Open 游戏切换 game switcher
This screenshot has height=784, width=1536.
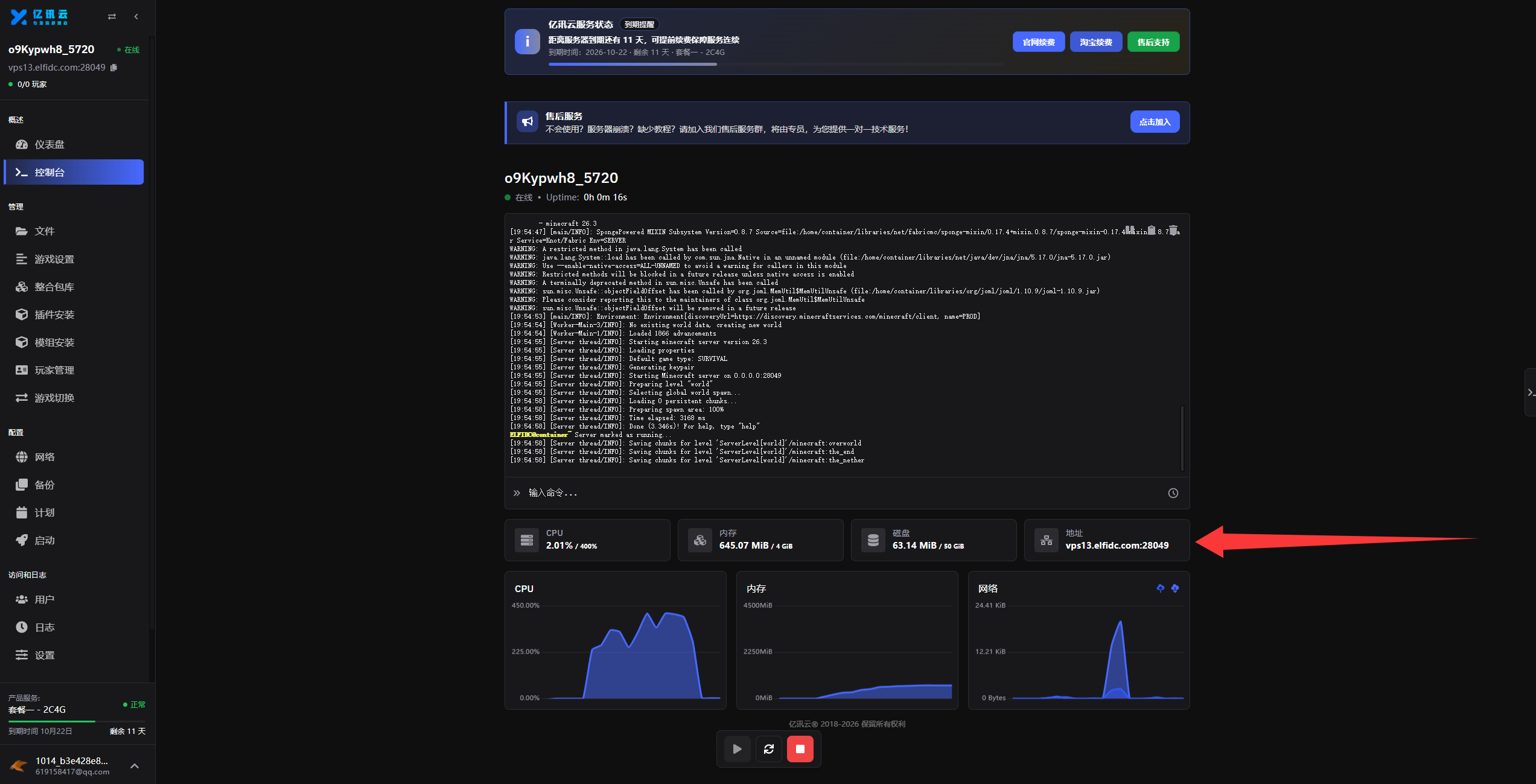(x=74, y=398)
